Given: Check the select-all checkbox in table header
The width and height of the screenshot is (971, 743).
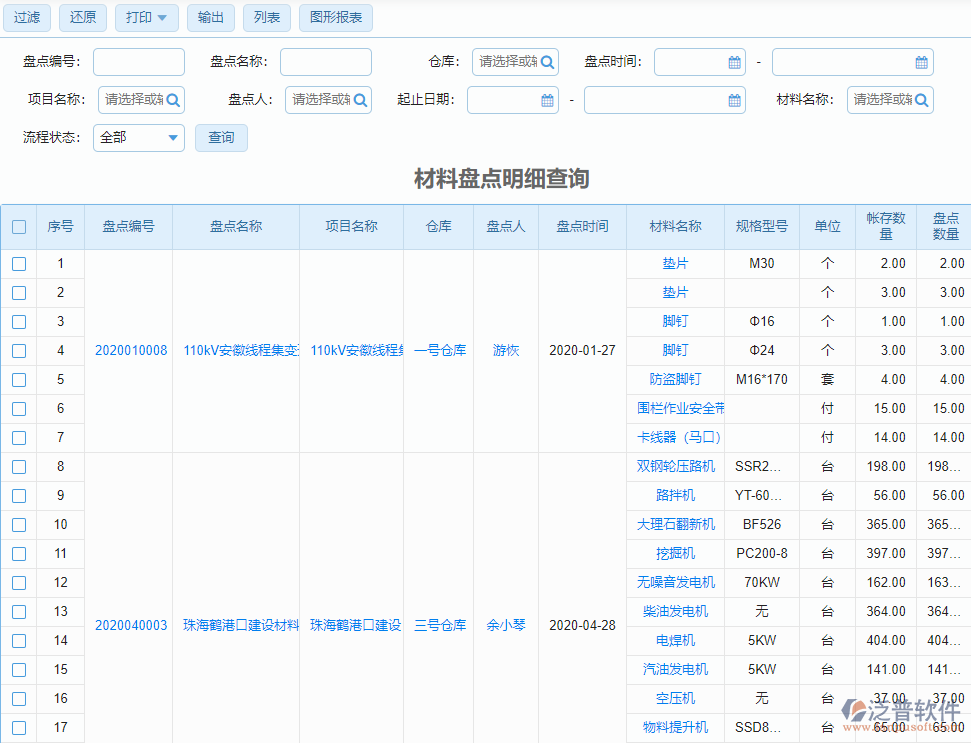Looking at the screenshot, I should pos(19,226).
